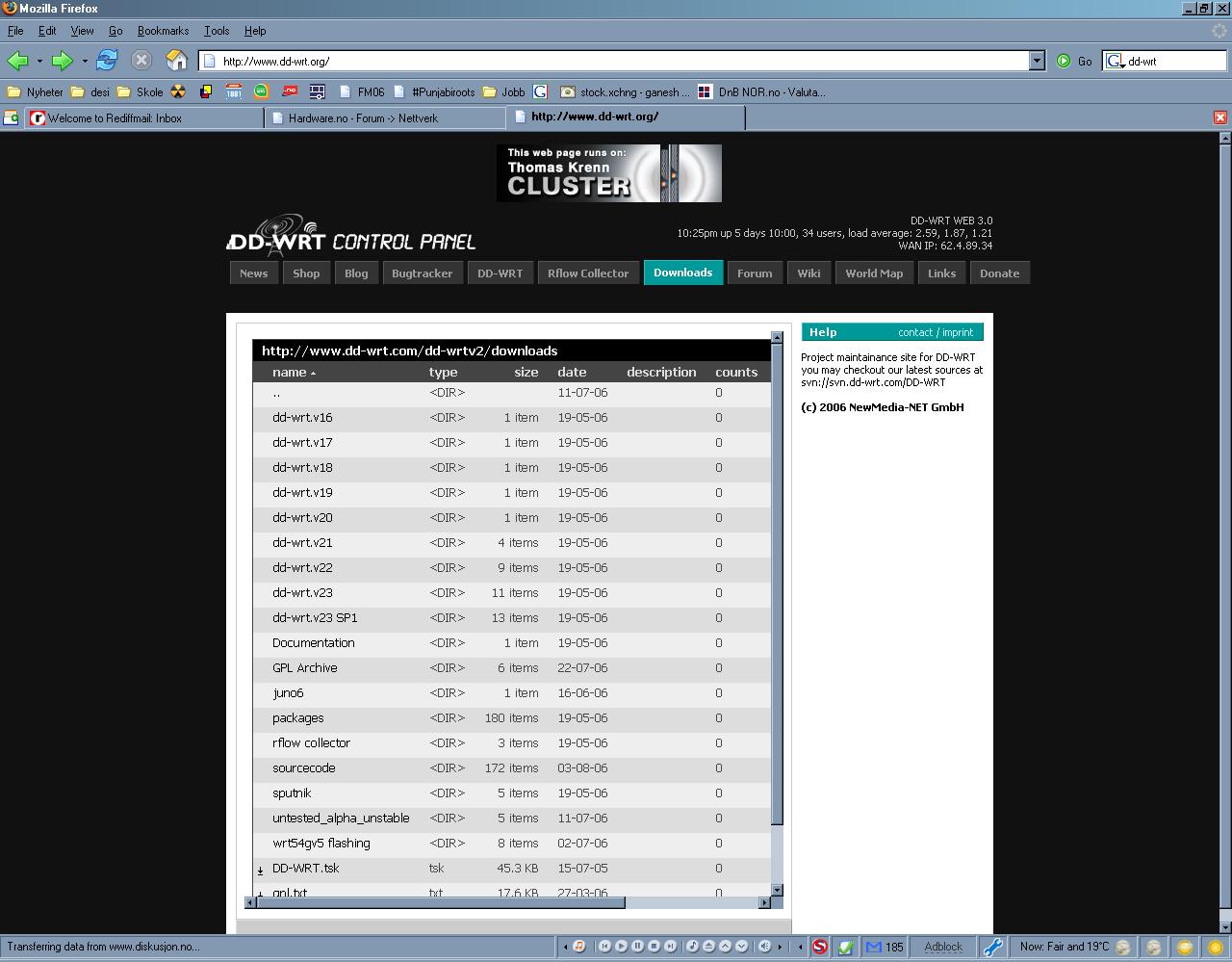Reload the page with the Refresh icon
Image resolution: width=1232 pixels, height=962 pixels.
[x=107, y=61]
